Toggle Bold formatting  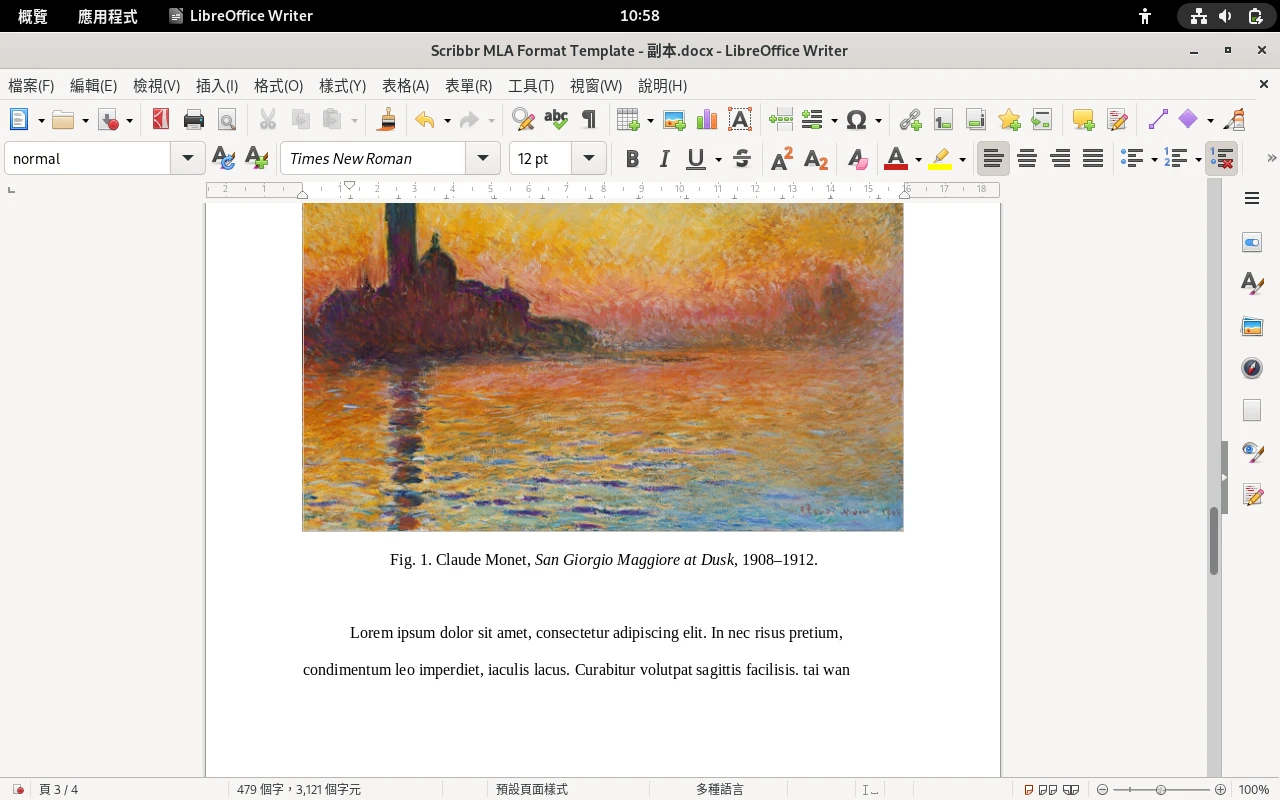631,159
